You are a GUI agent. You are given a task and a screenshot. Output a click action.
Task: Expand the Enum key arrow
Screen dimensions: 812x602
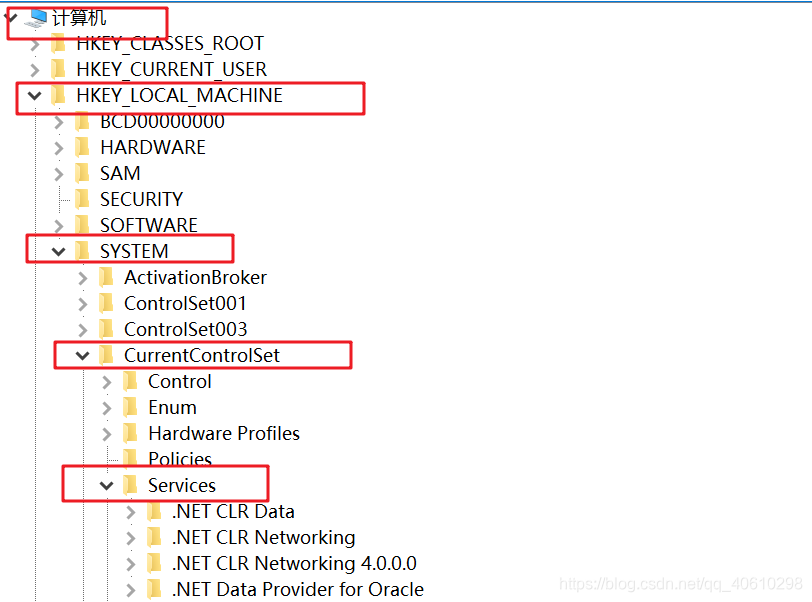107,409
